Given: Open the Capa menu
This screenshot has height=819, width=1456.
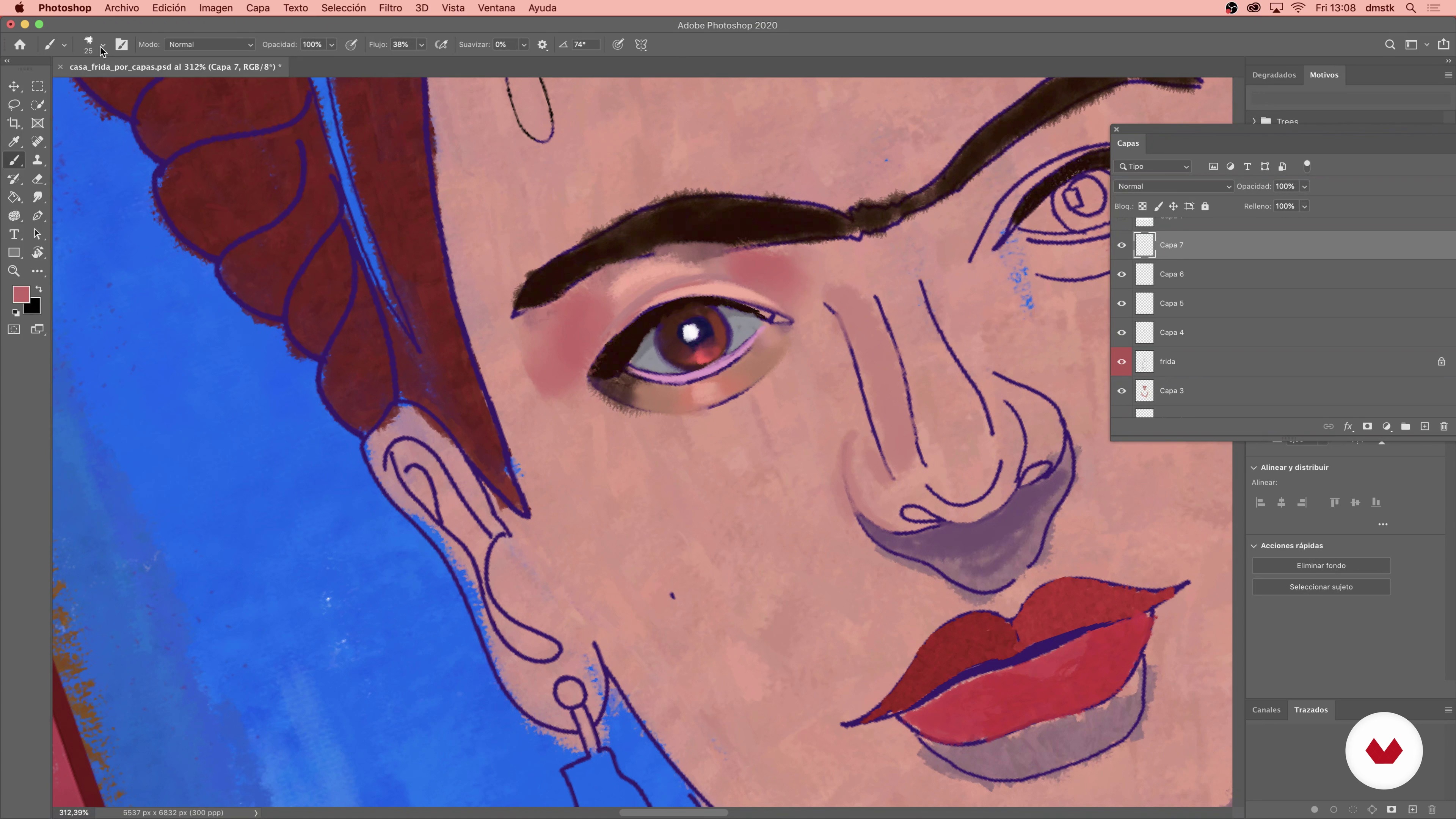Looking at the screenshot, I should click(x=258, y=8).
